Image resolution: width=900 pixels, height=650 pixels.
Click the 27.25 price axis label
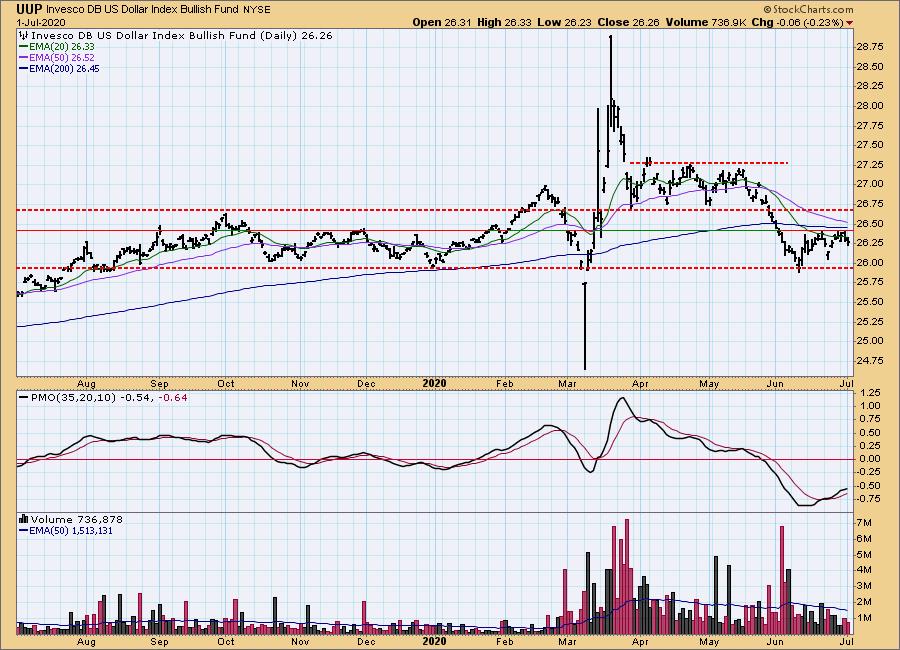pos(870,164)
